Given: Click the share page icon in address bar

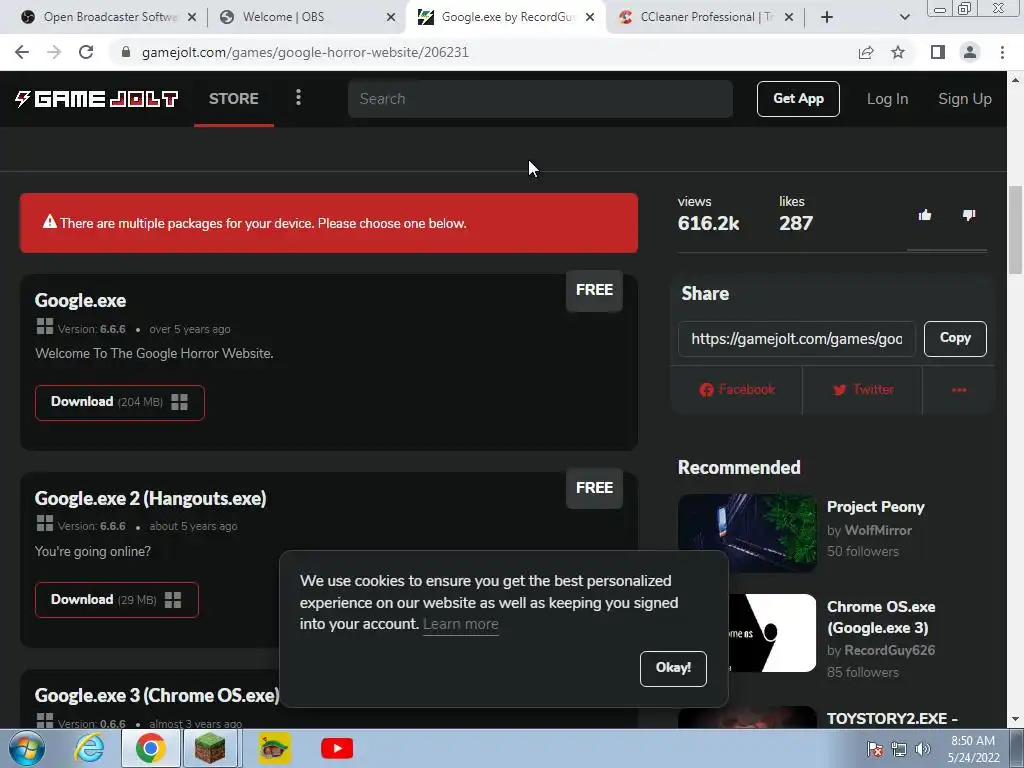Looking at the screenshot, I should point(866,52).
